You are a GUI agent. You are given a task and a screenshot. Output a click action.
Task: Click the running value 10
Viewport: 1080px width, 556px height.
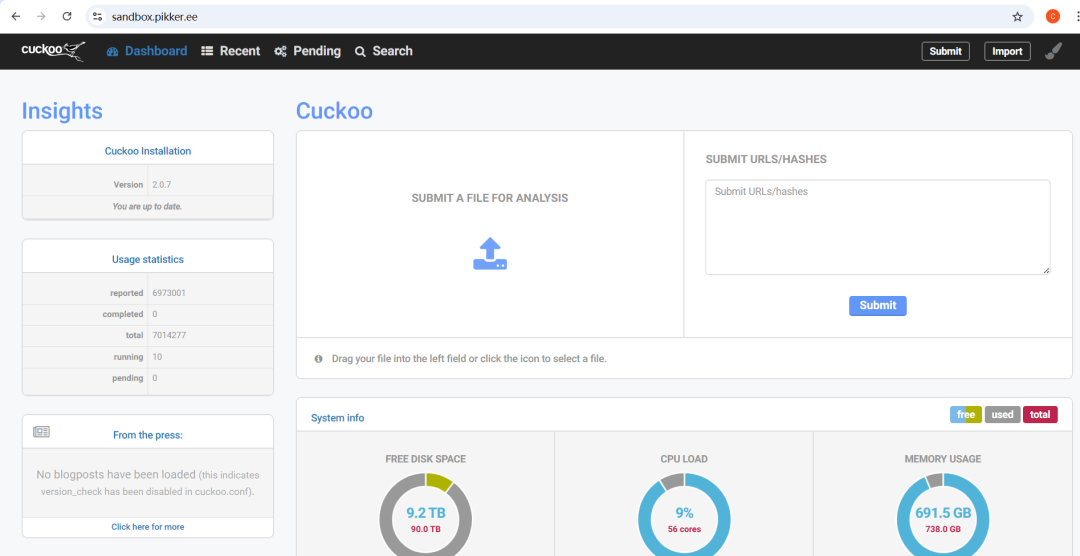[157, 357]
